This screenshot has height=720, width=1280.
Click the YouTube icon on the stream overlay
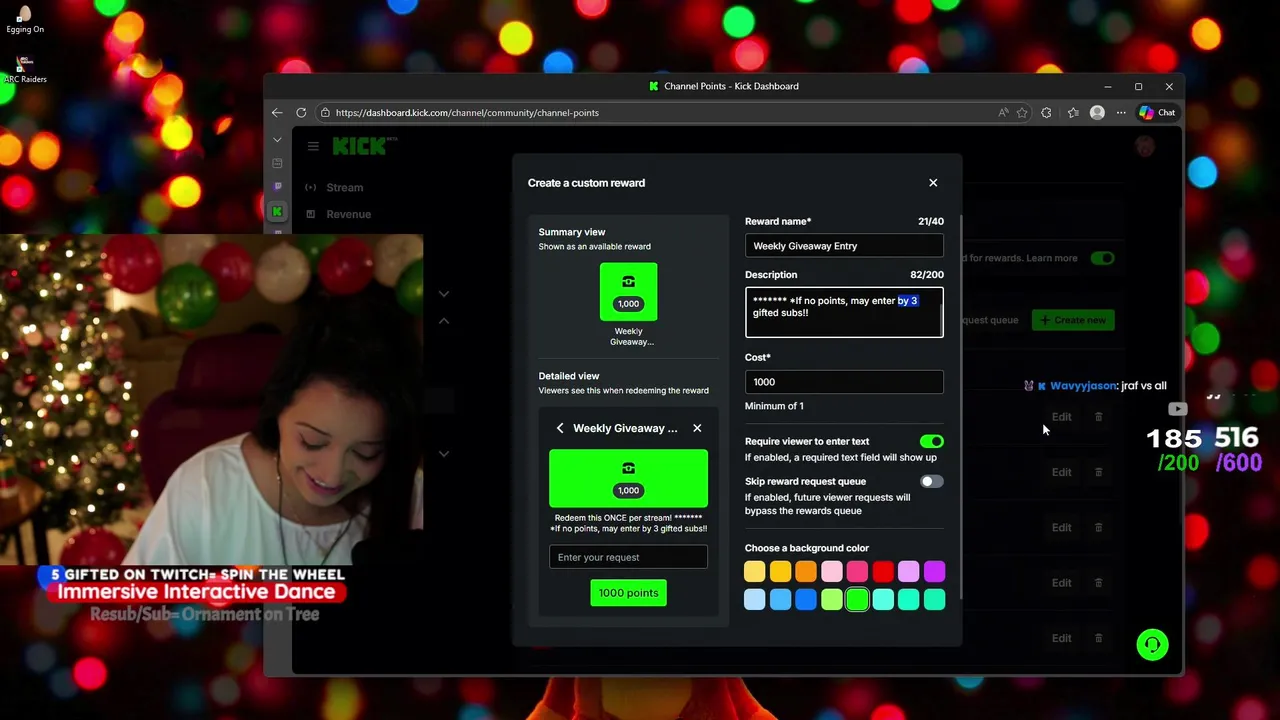[x=1178, y=409]
